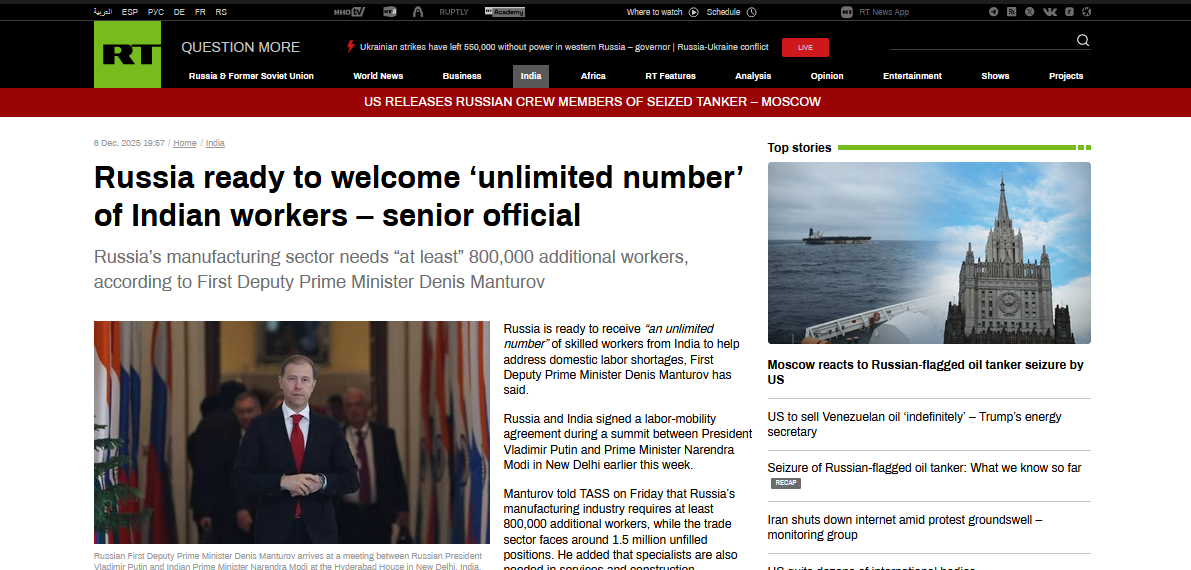Open Projects section
Viewport: 1191px width, 570px height.
coord(1066,76)
